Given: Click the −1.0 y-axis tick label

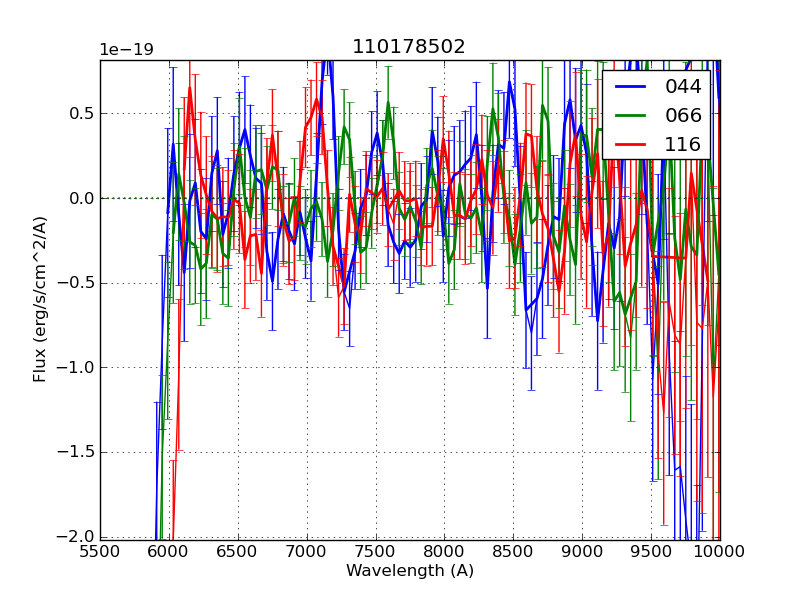Looking at the screenshot, I should (72, 368).
